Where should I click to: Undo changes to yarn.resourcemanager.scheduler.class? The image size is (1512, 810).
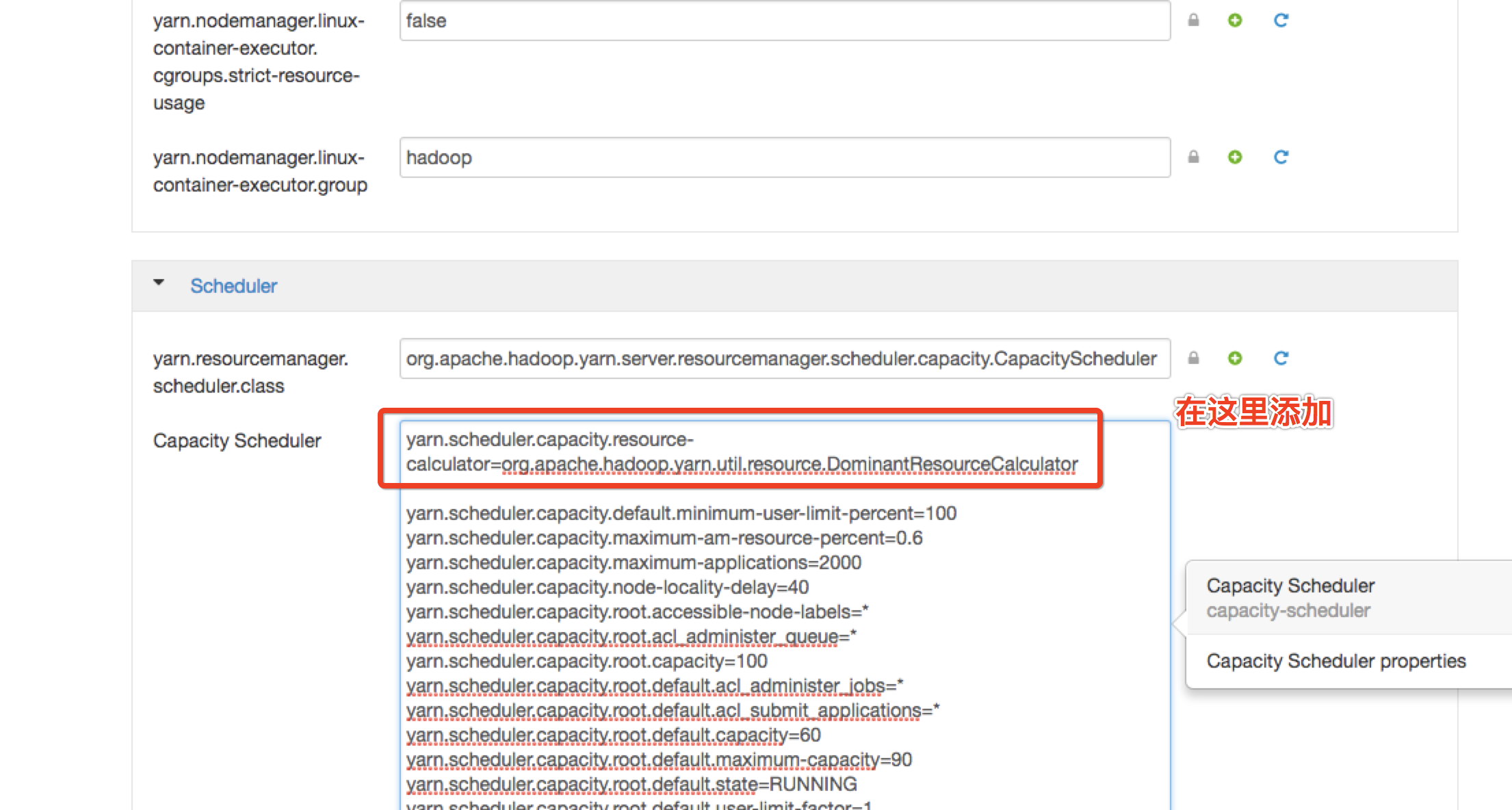pyautogui.click(x=1279, y=358)
